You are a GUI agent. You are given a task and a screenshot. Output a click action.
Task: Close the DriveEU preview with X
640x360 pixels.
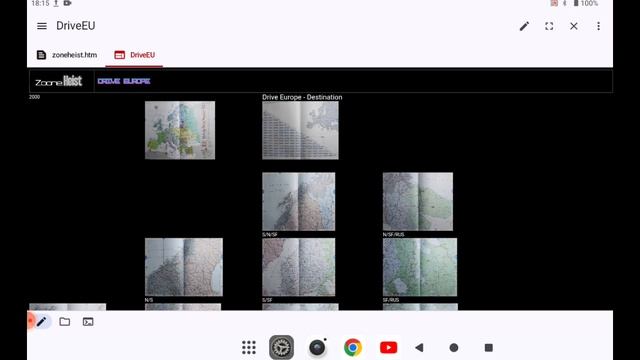(x=573, y=26)
